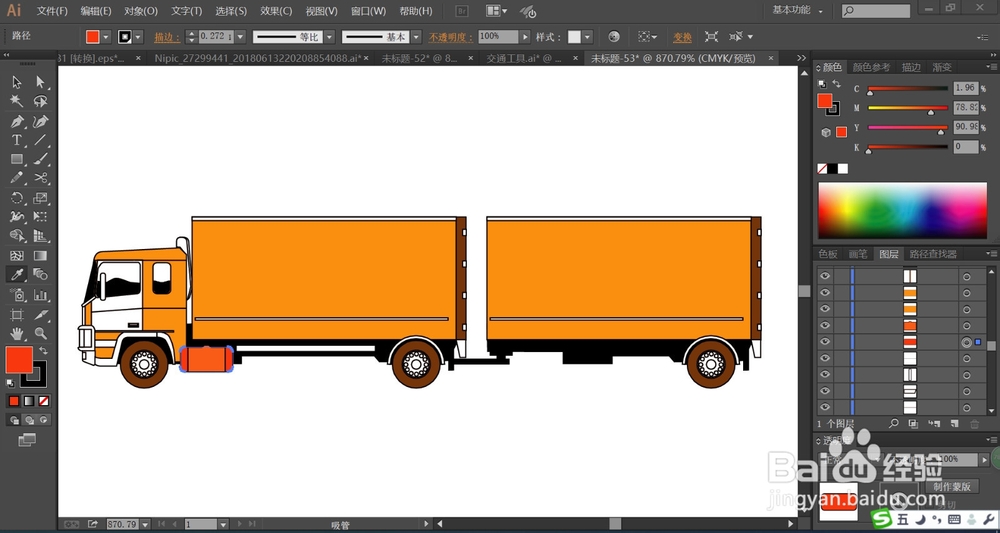Image resolution: width=1000 pixels, height=533 pixels.
Task: Open Adobe Bridge with the Br icon
Action: click(x=461, y=11)
